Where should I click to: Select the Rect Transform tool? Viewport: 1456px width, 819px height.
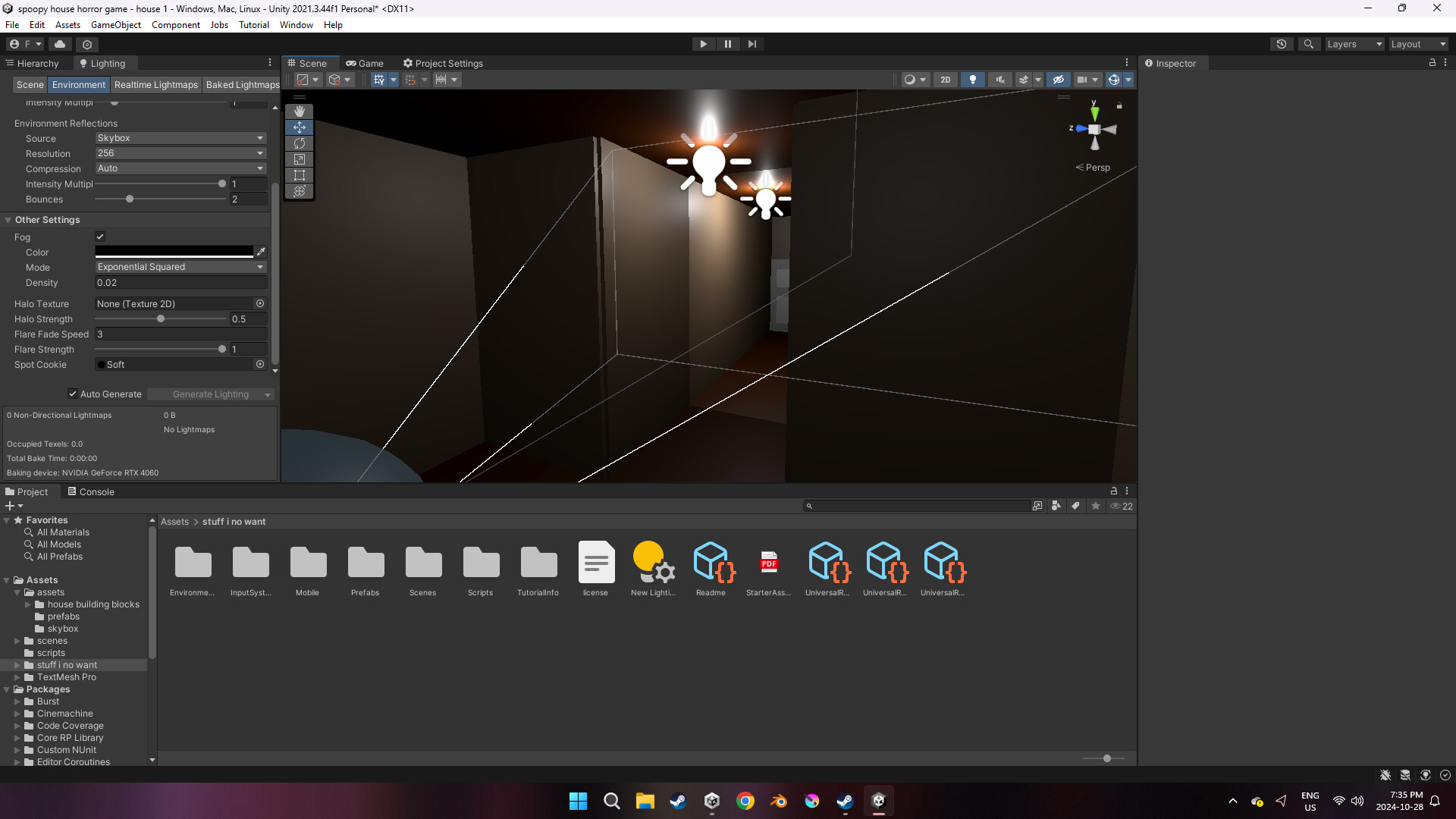point(299,175)
